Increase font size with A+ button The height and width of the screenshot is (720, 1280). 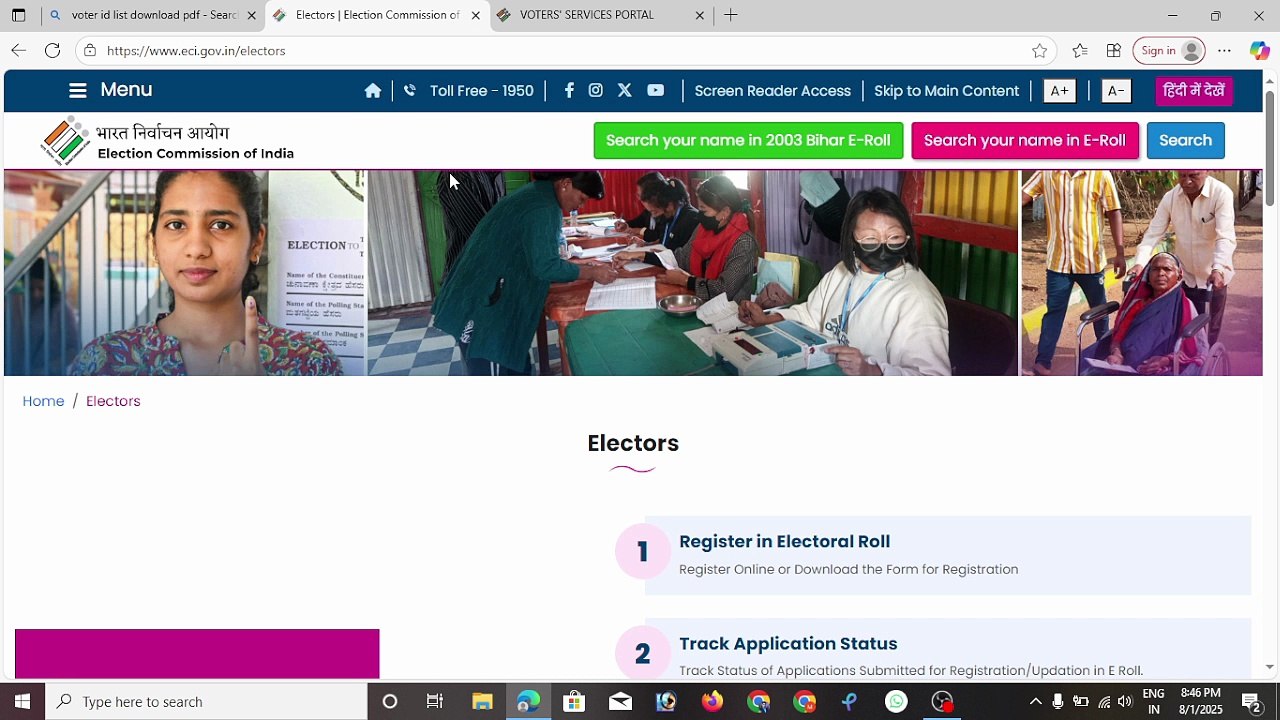pos(1059,91)
